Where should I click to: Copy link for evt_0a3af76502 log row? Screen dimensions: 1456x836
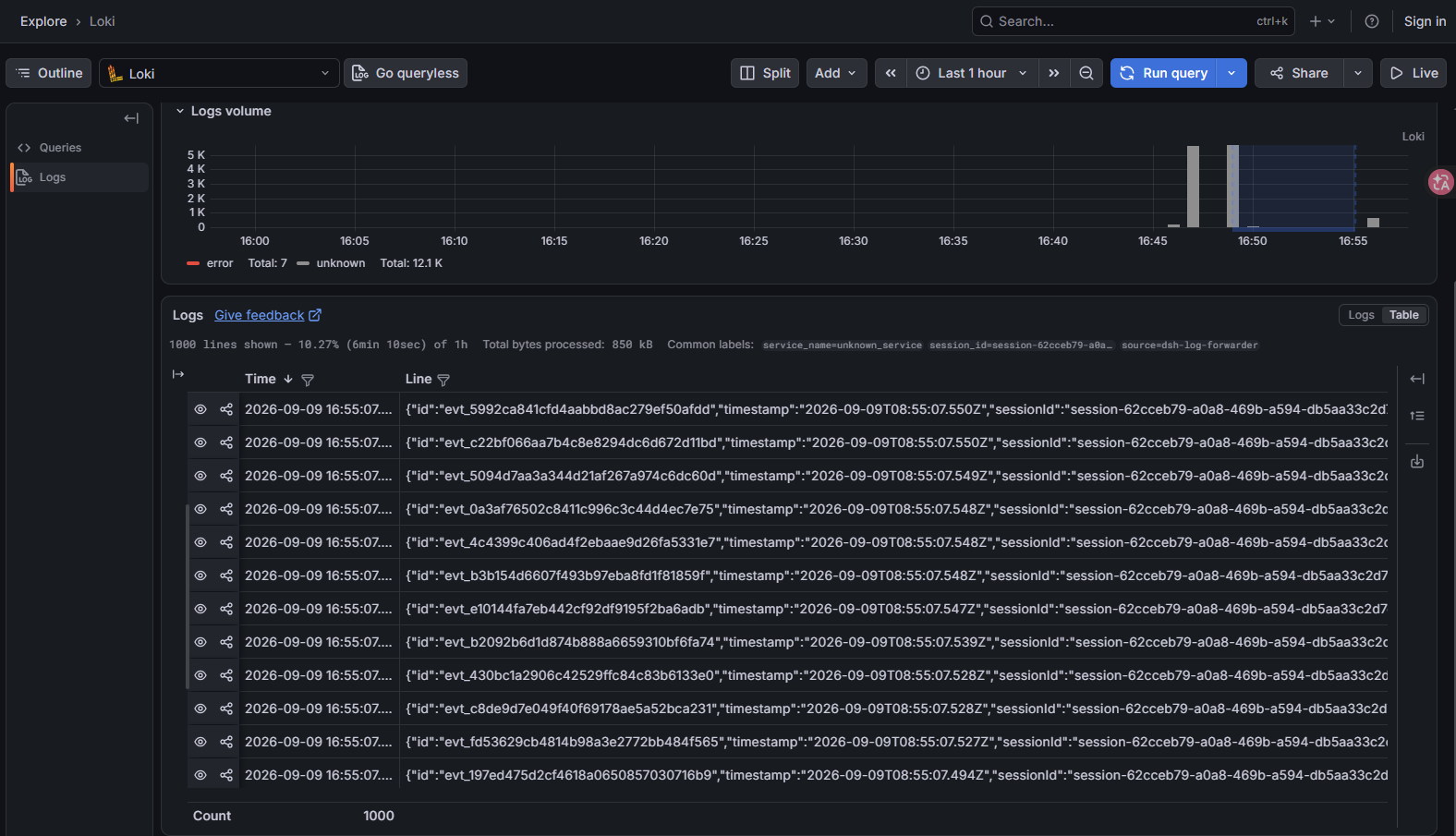coord(226,509)
